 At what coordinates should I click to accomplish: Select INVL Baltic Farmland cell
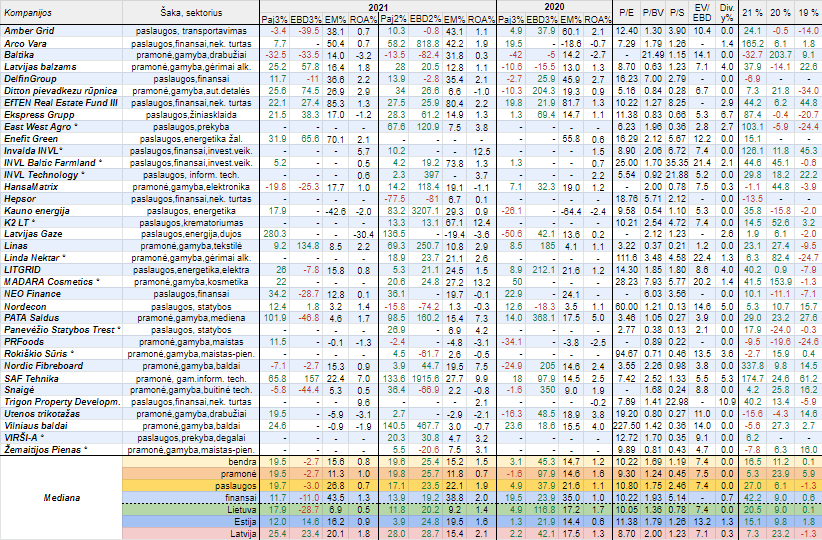[x=61, y=163]
